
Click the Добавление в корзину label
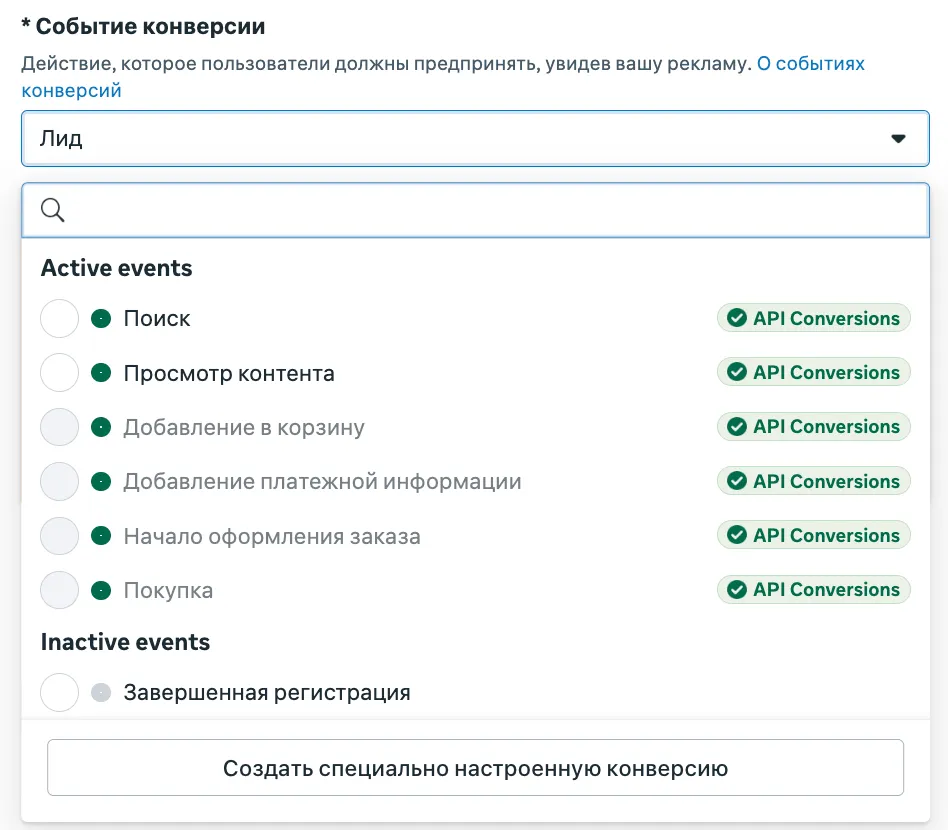coord(244,428)
